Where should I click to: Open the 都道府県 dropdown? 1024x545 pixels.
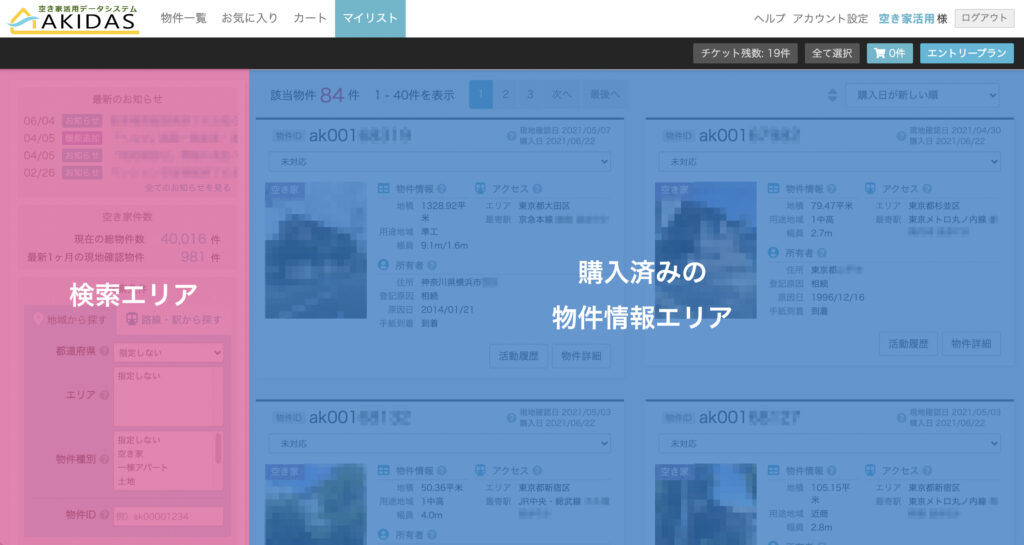coord(168,352)
